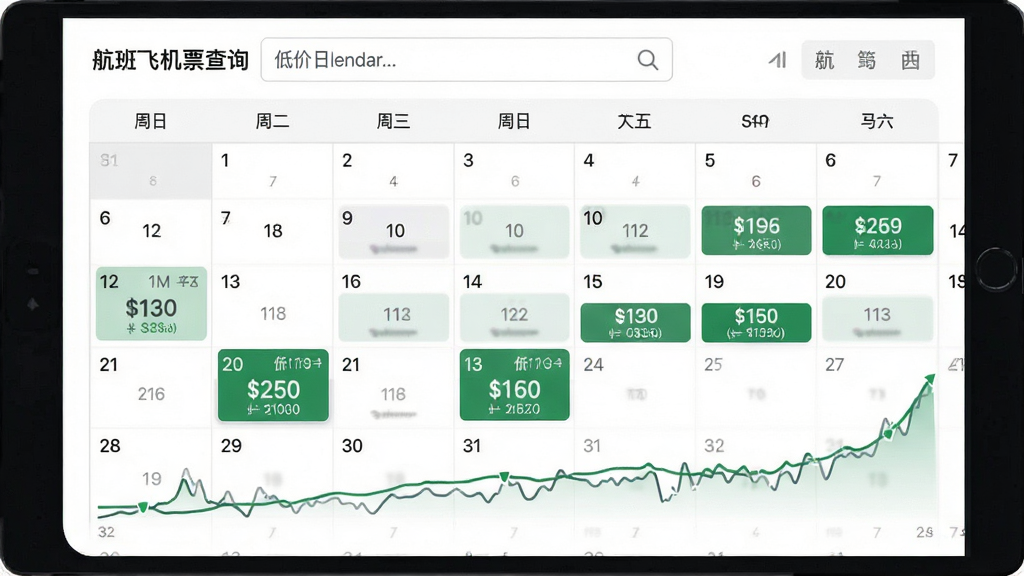Click the magnifier search icon

647,60
